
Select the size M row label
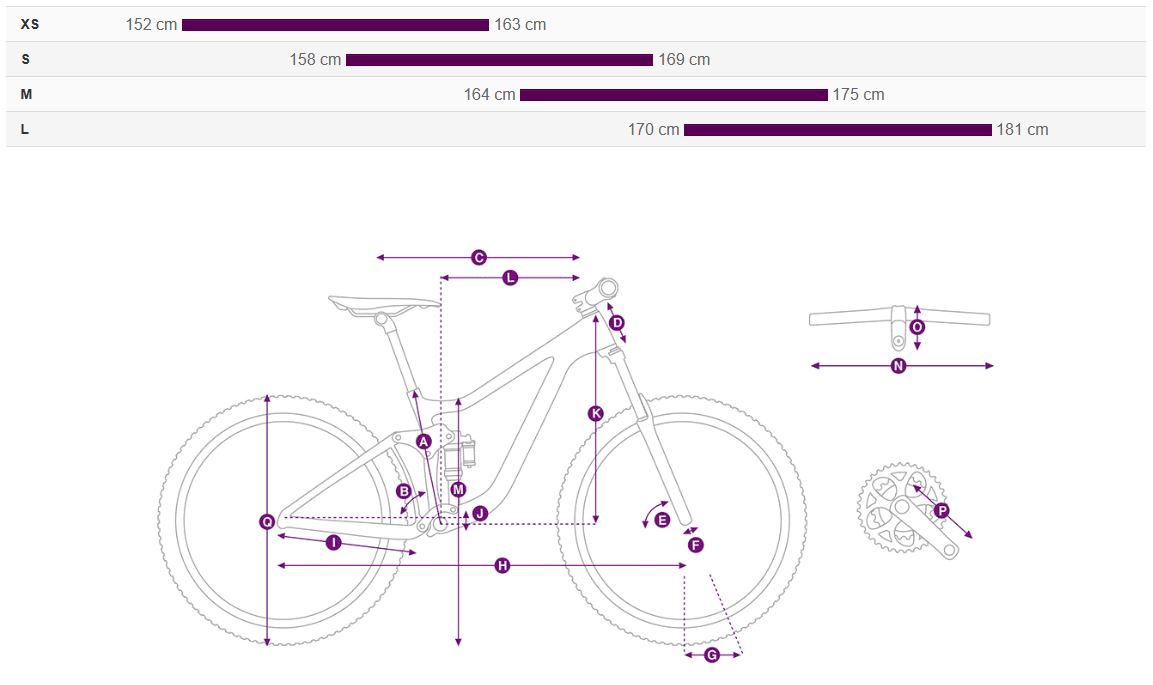[27, 94]
